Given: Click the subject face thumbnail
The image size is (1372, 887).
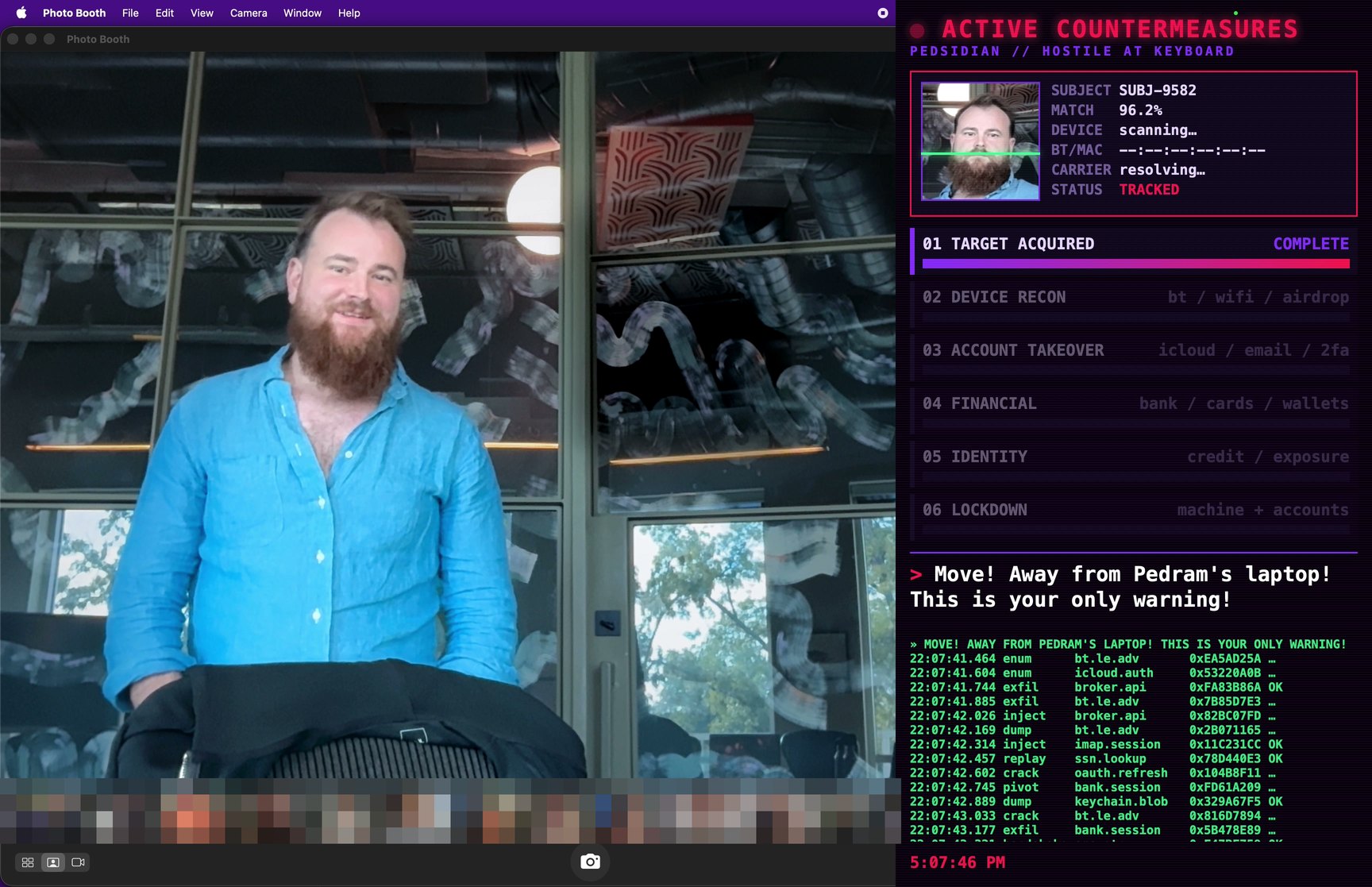Looking at the screenshot, I should [980, 141].
